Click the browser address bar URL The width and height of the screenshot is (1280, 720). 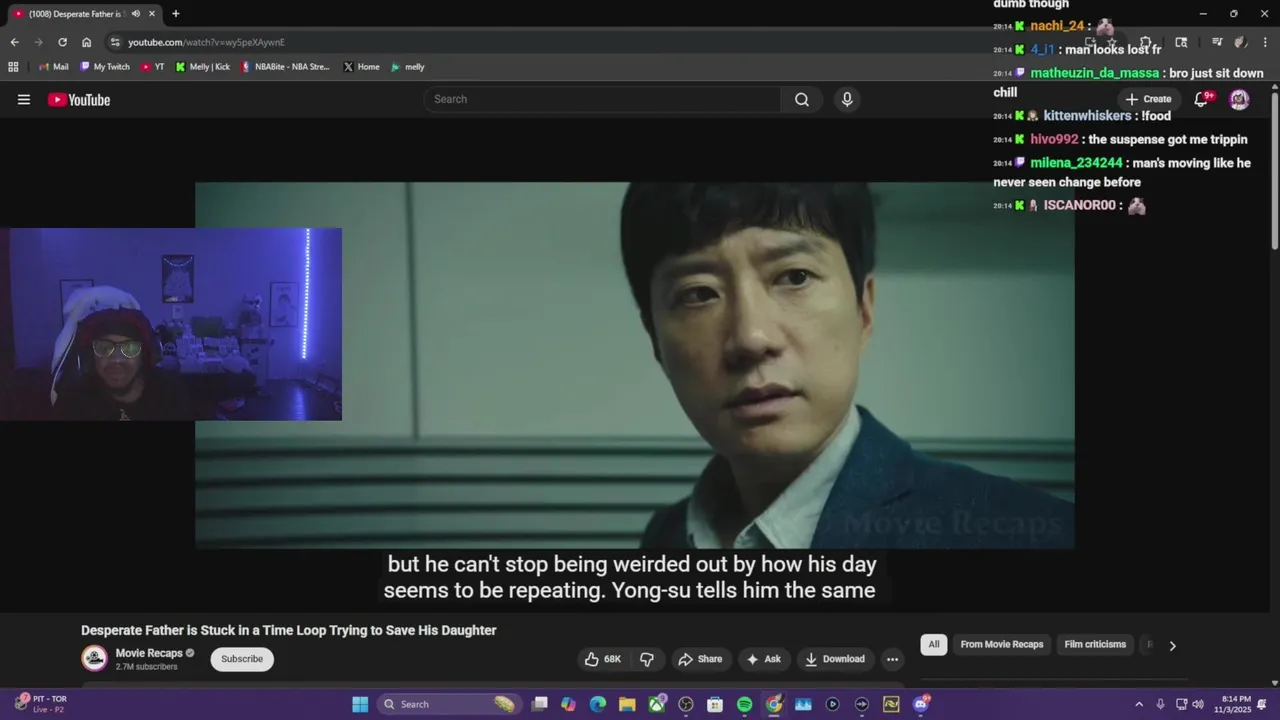[206, 42]
